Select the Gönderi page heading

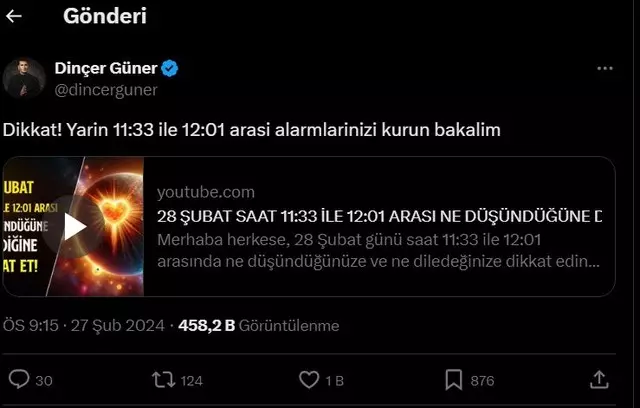(105, 16)
